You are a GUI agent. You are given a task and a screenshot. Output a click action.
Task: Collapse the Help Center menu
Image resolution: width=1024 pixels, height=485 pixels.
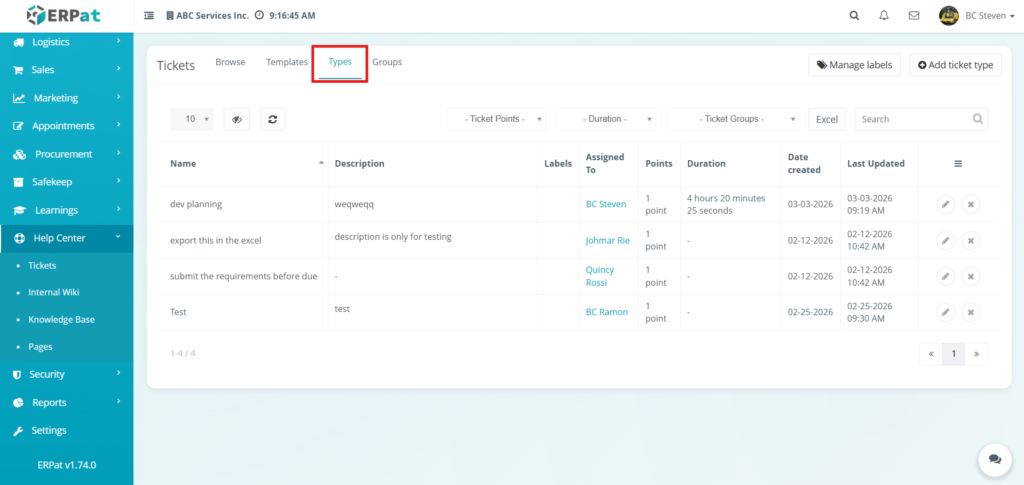click(67, 238)
